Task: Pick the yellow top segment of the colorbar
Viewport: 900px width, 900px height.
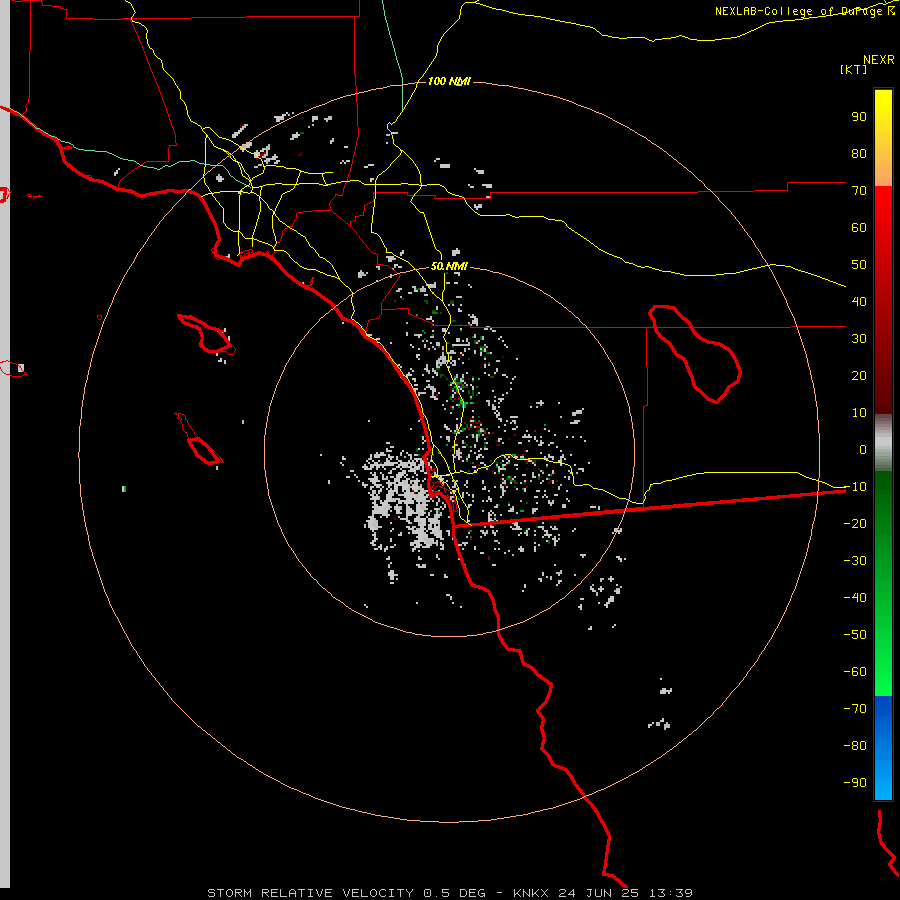Action: (x=883, y=138)
